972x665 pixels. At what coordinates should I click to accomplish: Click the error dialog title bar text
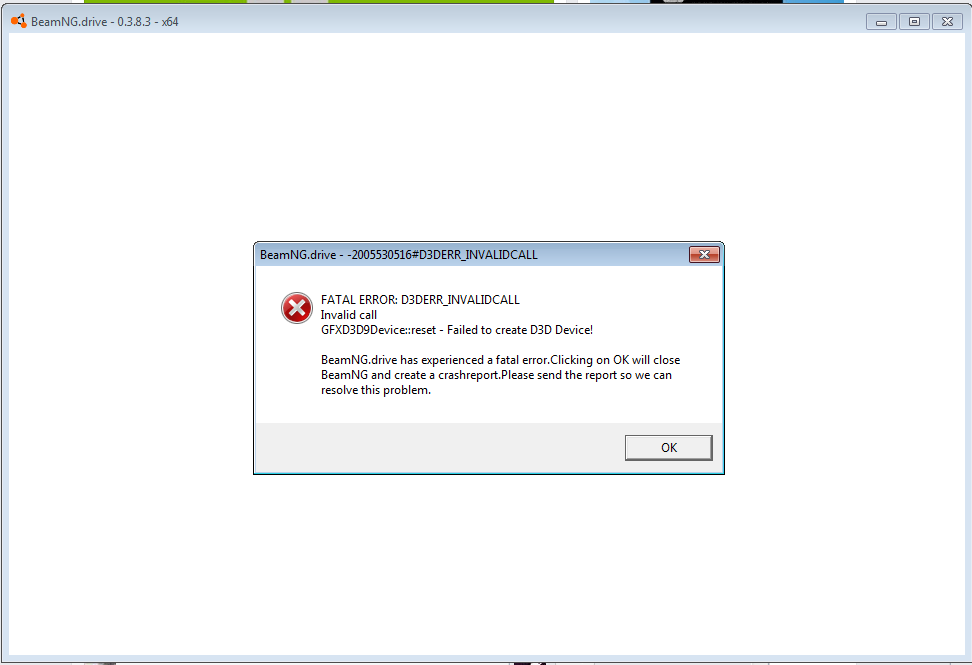399,255
